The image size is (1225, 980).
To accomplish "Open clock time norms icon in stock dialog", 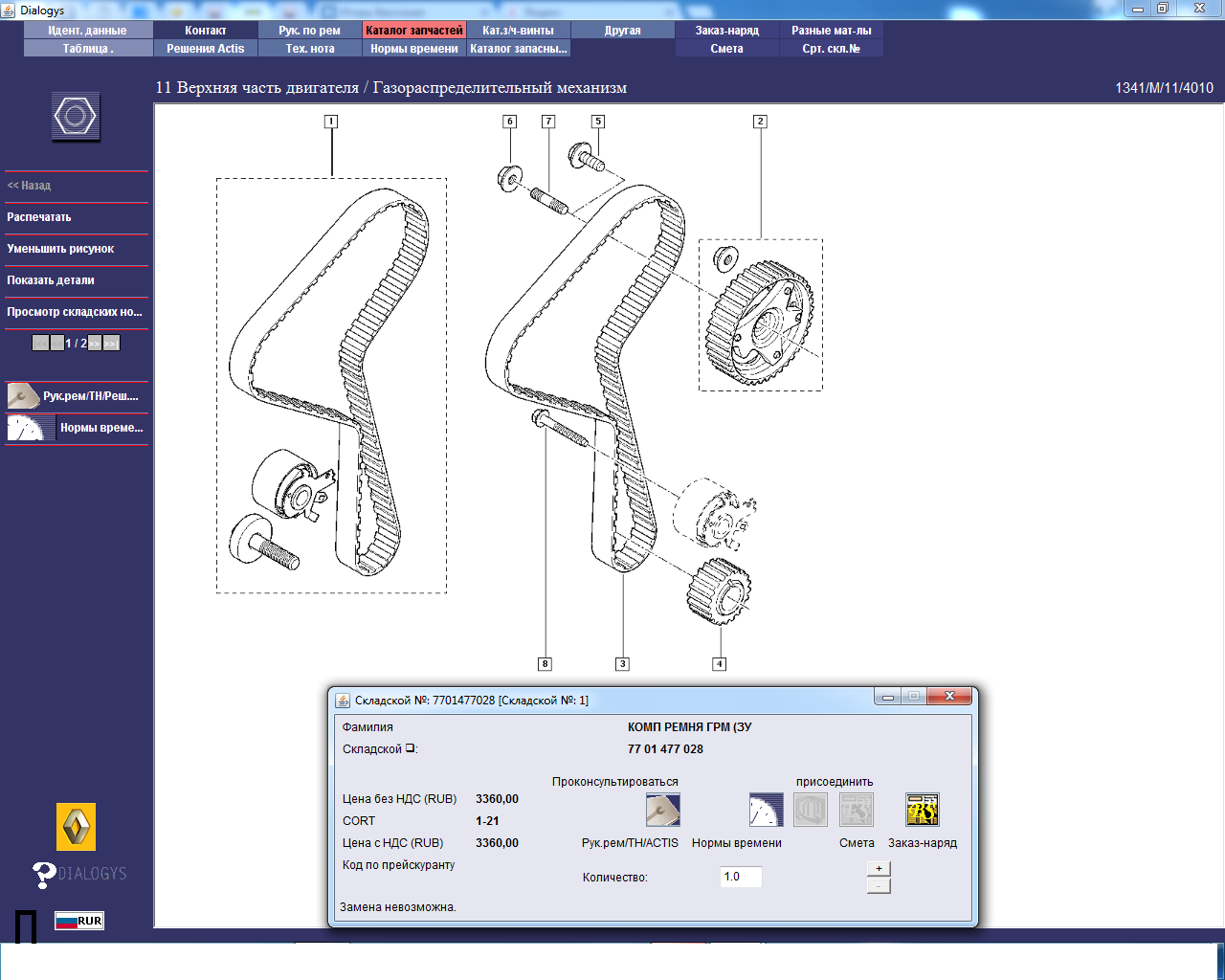I will pos(767,810).
